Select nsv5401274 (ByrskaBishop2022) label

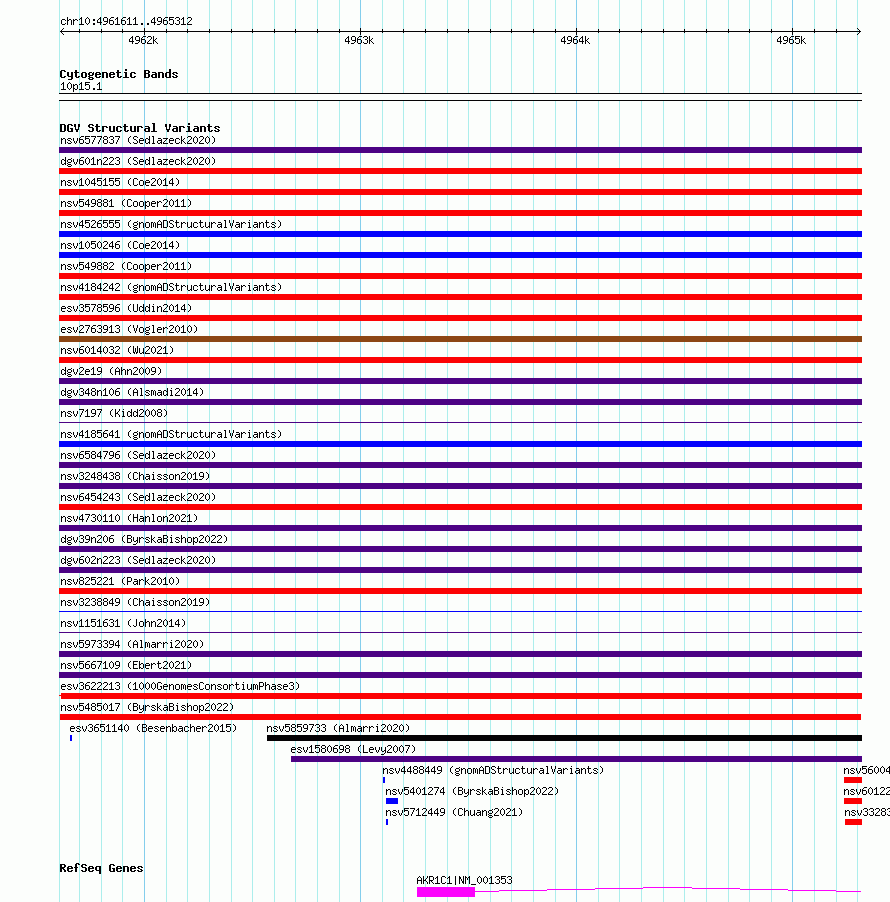(472, 791)
